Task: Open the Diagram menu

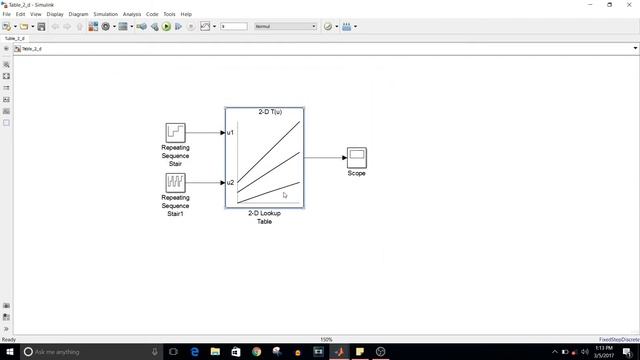Action: coord(78,14)
